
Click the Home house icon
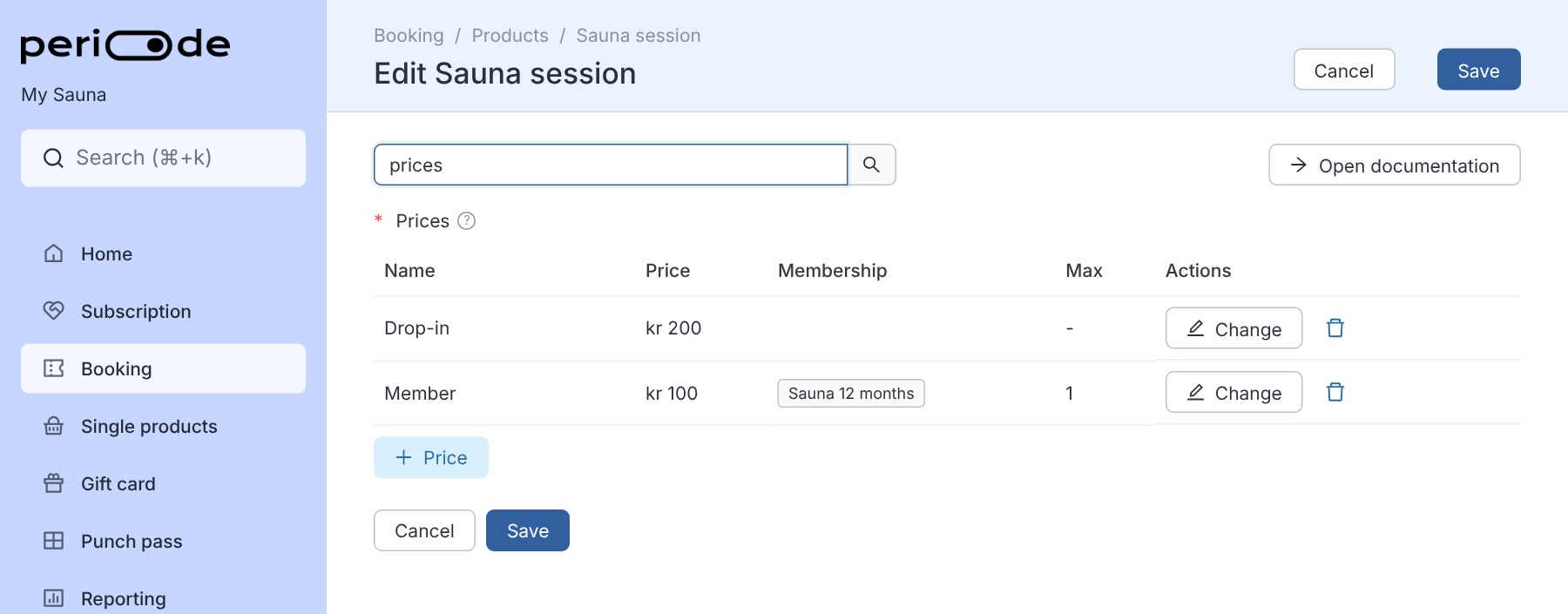point(54,253)
